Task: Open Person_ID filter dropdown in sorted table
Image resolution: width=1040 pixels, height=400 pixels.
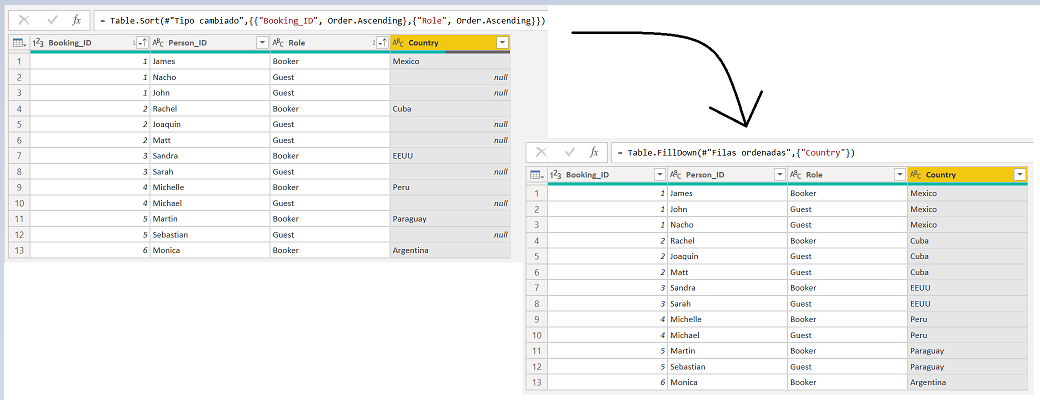Action: [x=262, y=42]
